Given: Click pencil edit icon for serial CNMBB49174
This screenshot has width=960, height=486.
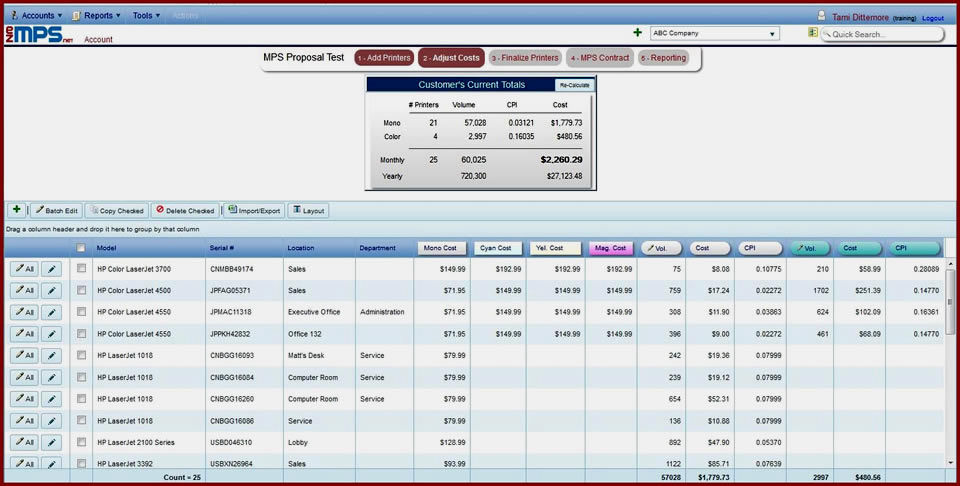Looking at the screenshot, I should click(51, 269).
